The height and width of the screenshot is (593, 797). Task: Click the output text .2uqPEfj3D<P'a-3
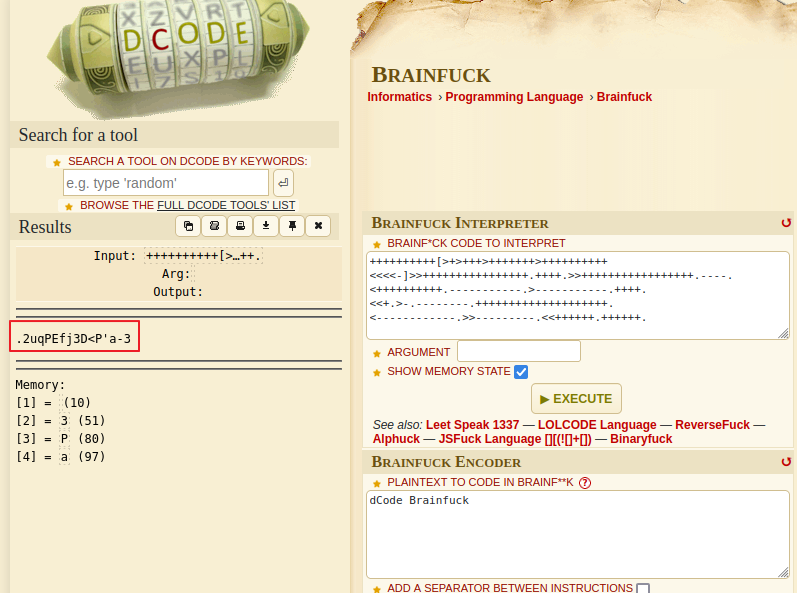74,339
